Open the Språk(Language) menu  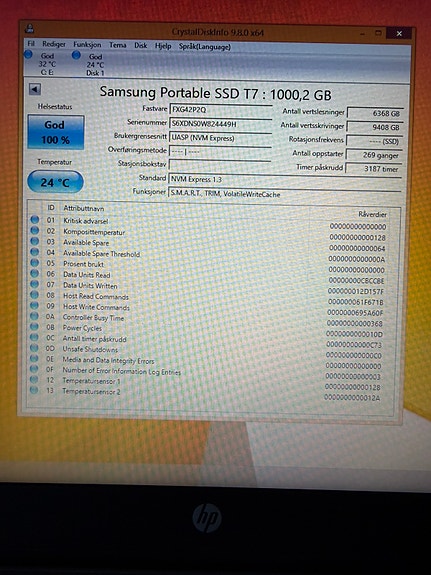point(205,47)
